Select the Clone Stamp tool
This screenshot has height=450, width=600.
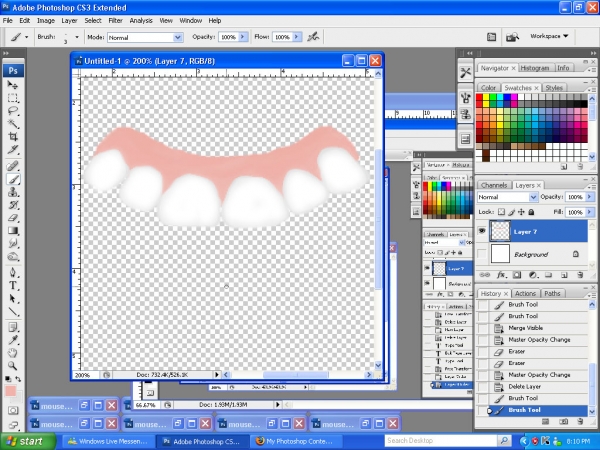pyautogui.click(x=13, y=192)
